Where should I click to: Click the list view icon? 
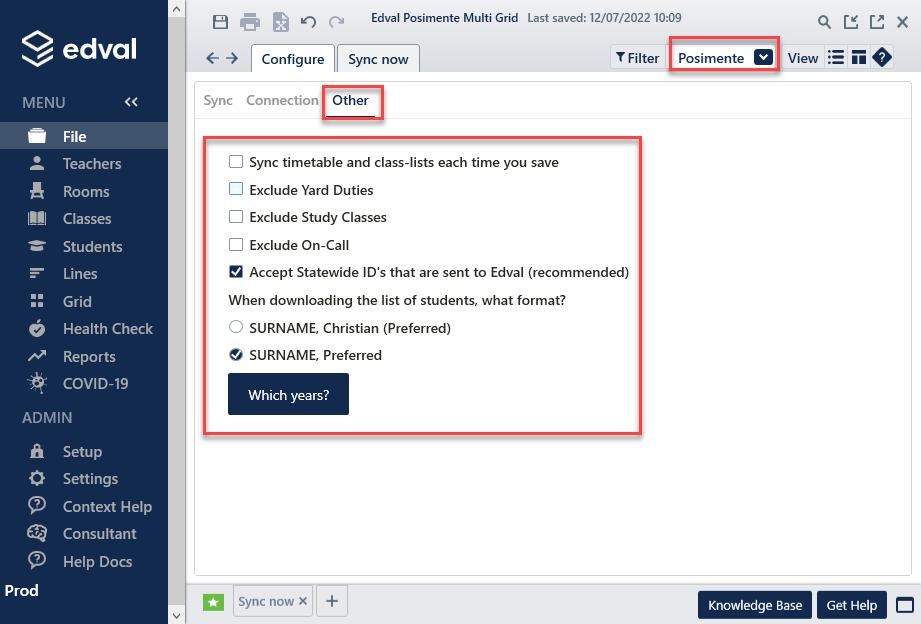(836, 58)
